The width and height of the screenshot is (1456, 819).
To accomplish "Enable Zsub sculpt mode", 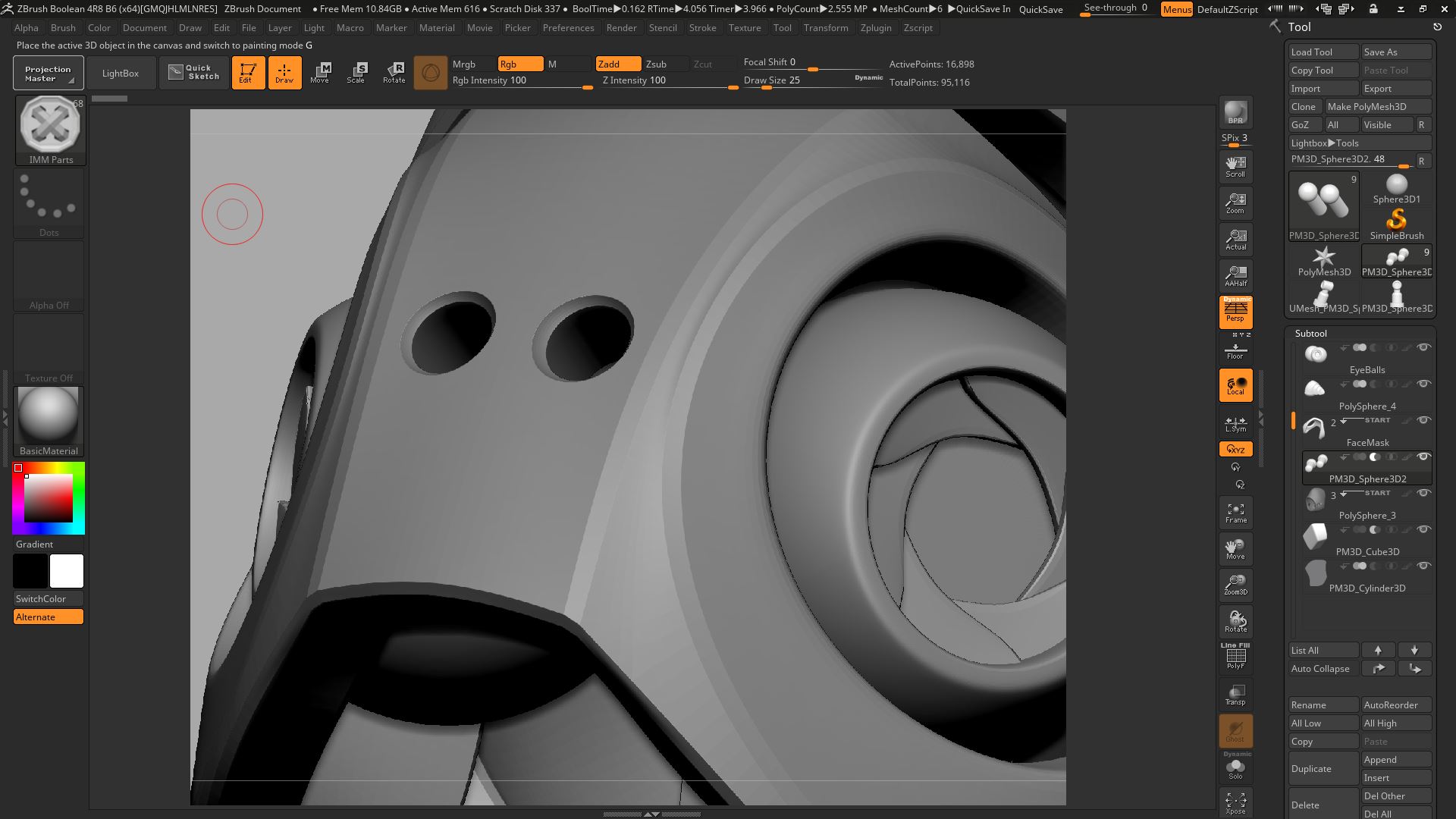I will click(x=666, y=64).
